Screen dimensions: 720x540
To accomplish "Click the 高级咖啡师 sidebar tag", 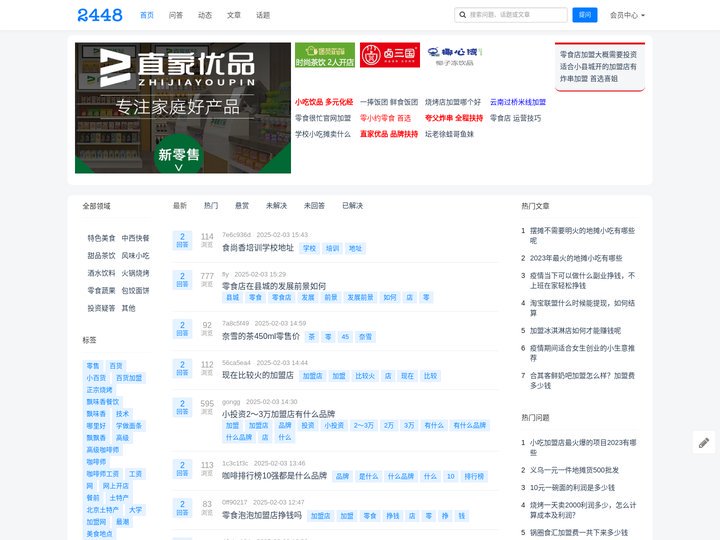I will click(103, 450).
